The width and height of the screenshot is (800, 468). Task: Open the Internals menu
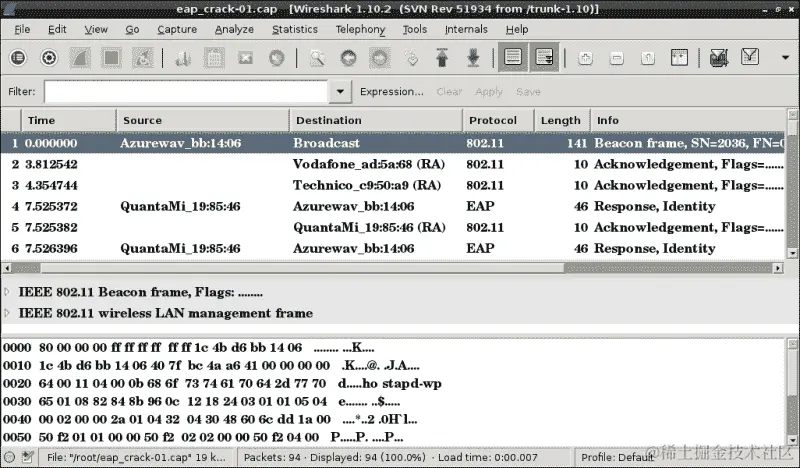[466, 30]
